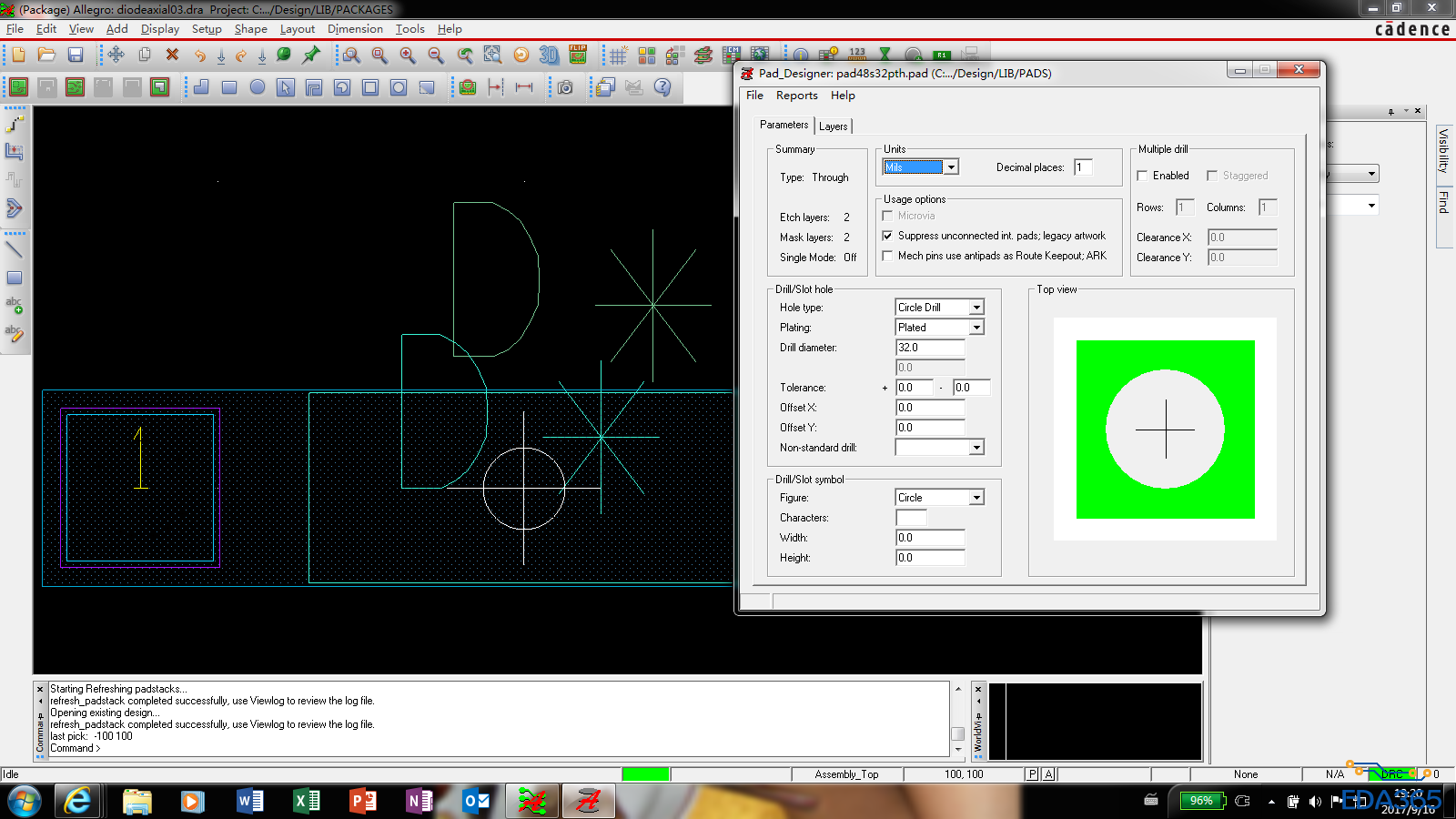Check Mech pins use antipads option
Screen dimensions: 1456x819
click(887, 256)
